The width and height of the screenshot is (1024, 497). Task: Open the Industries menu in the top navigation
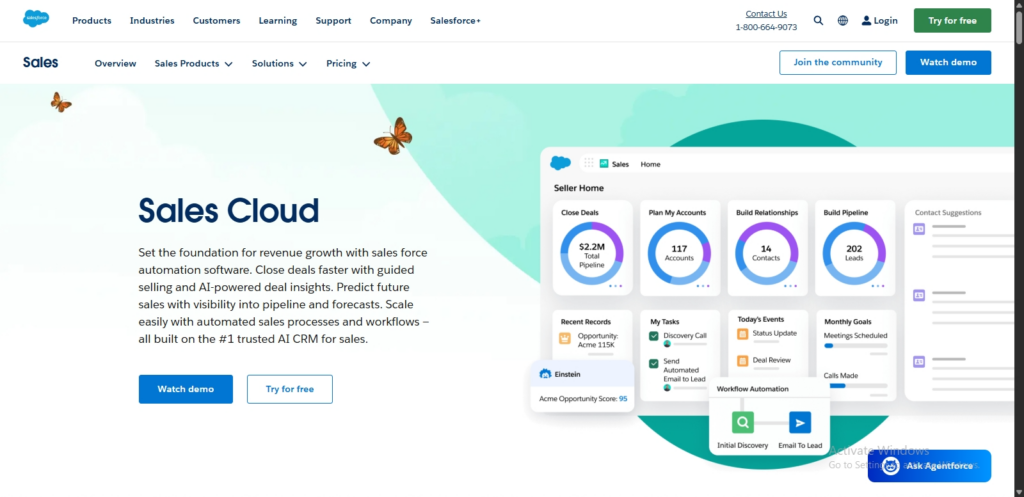[152, 20]
